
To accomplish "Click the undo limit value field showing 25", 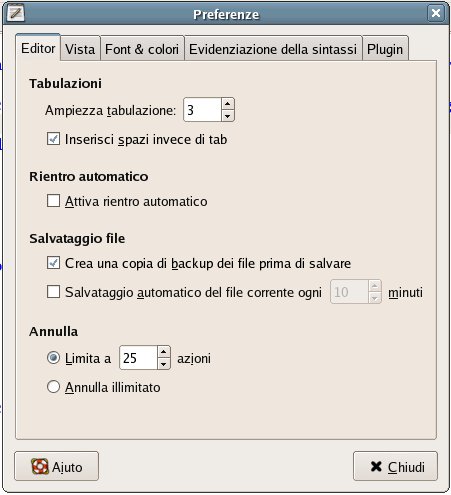I will tap(138, 358).
